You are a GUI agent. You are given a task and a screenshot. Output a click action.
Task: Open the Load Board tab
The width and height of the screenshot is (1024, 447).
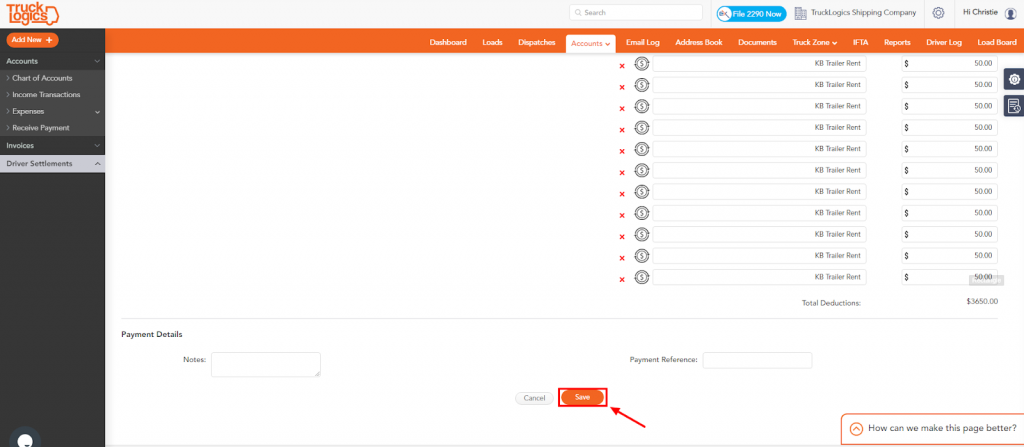tap(997, 42)
